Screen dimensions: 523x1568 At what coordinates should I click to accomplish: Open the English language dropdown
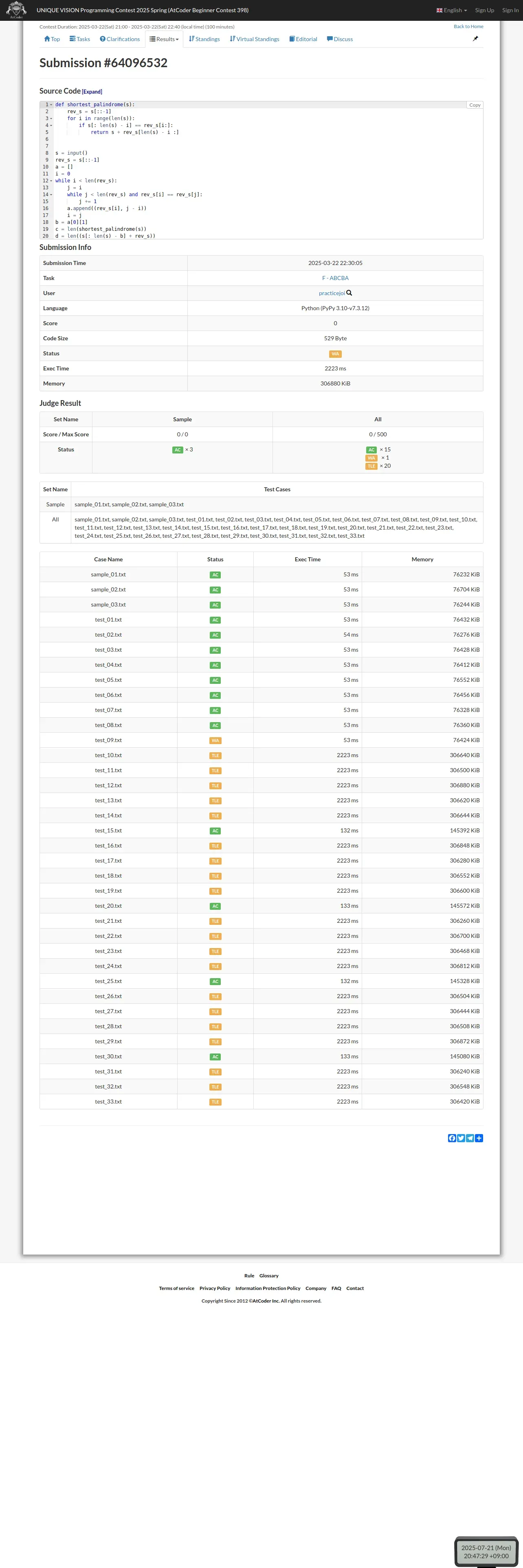[452, 10]
